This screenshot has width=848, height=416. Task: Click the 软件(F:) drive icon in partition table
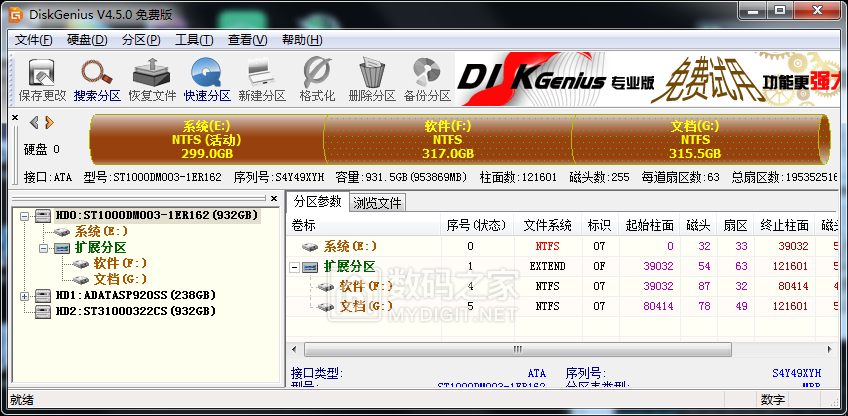[x=326, y=286]
